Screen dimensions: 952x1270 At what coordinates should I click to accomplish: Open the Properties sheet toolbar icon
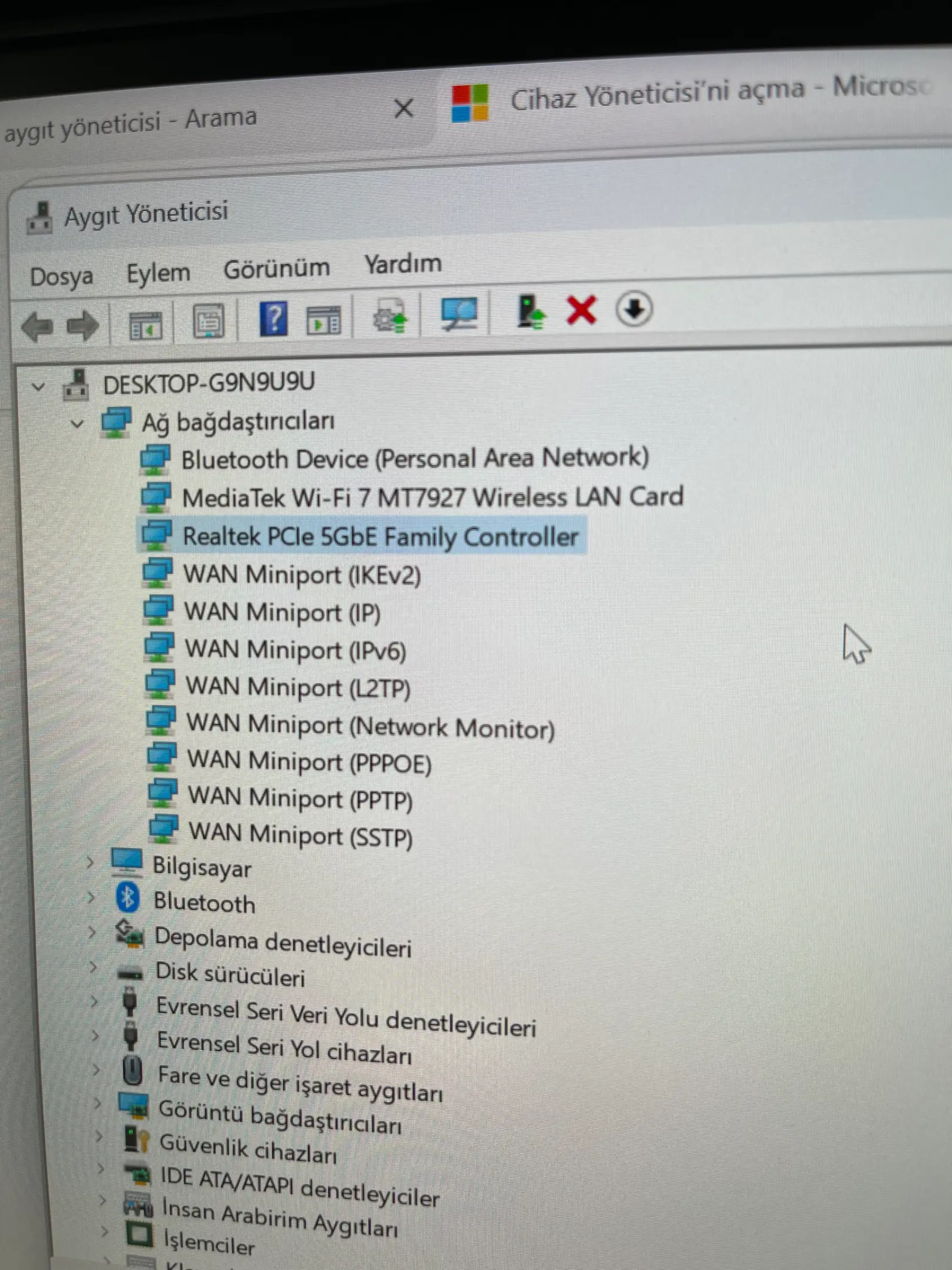pos(209,321)
